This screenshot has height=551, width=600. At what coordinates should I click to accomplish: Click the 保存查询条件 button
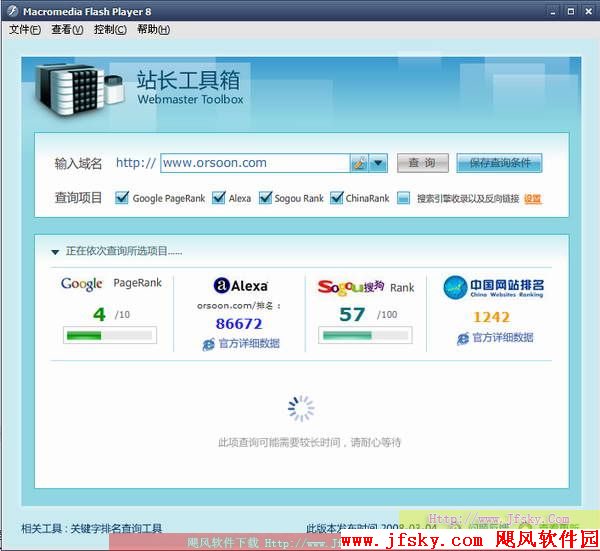[499, 163]
